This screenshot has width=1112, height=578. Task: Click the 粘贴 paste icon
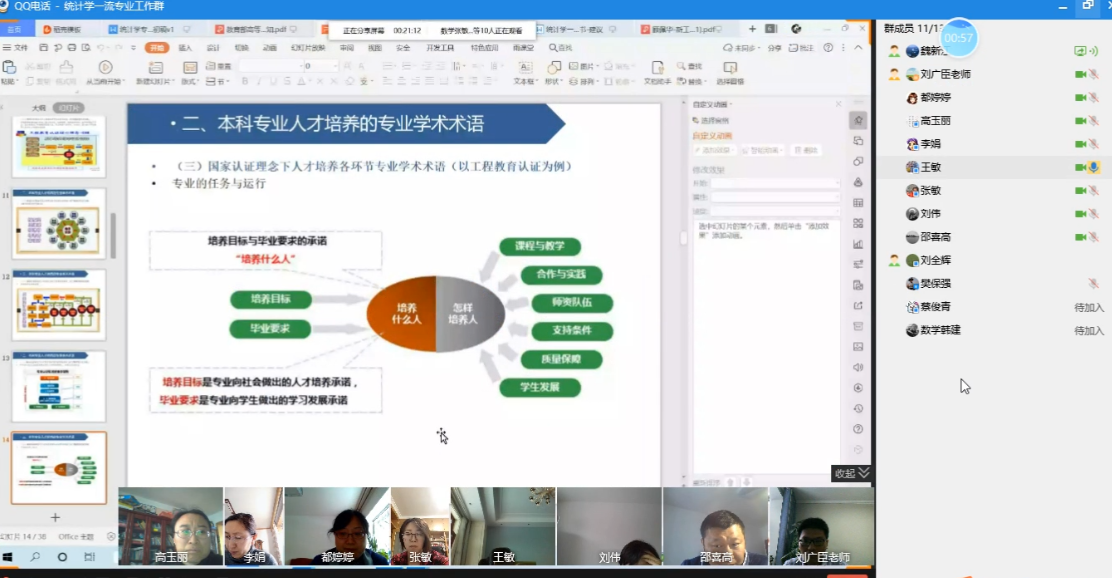[9, 67]
